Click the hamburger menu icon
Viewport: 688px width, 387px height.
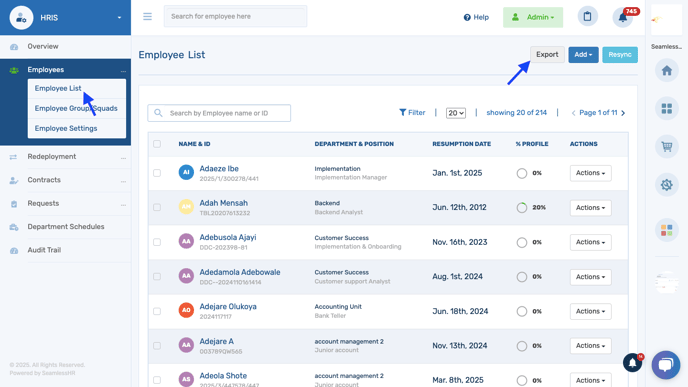pyautogui.click(x=147, y=17)
